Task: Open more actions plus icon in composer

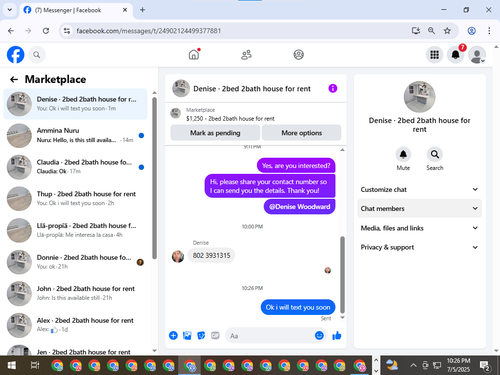Action: [x=173, y=335]
